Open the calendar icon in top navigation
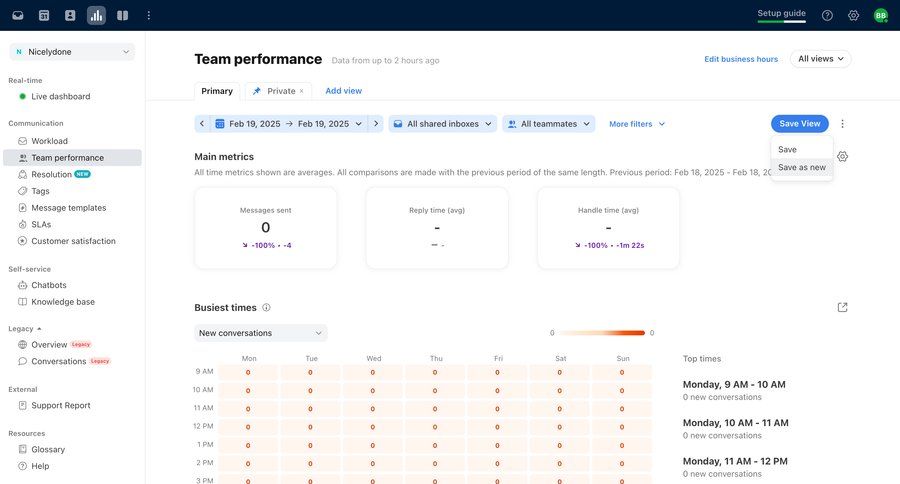The width and height of the screenshot is (900, 484). (x=44, y=15)
